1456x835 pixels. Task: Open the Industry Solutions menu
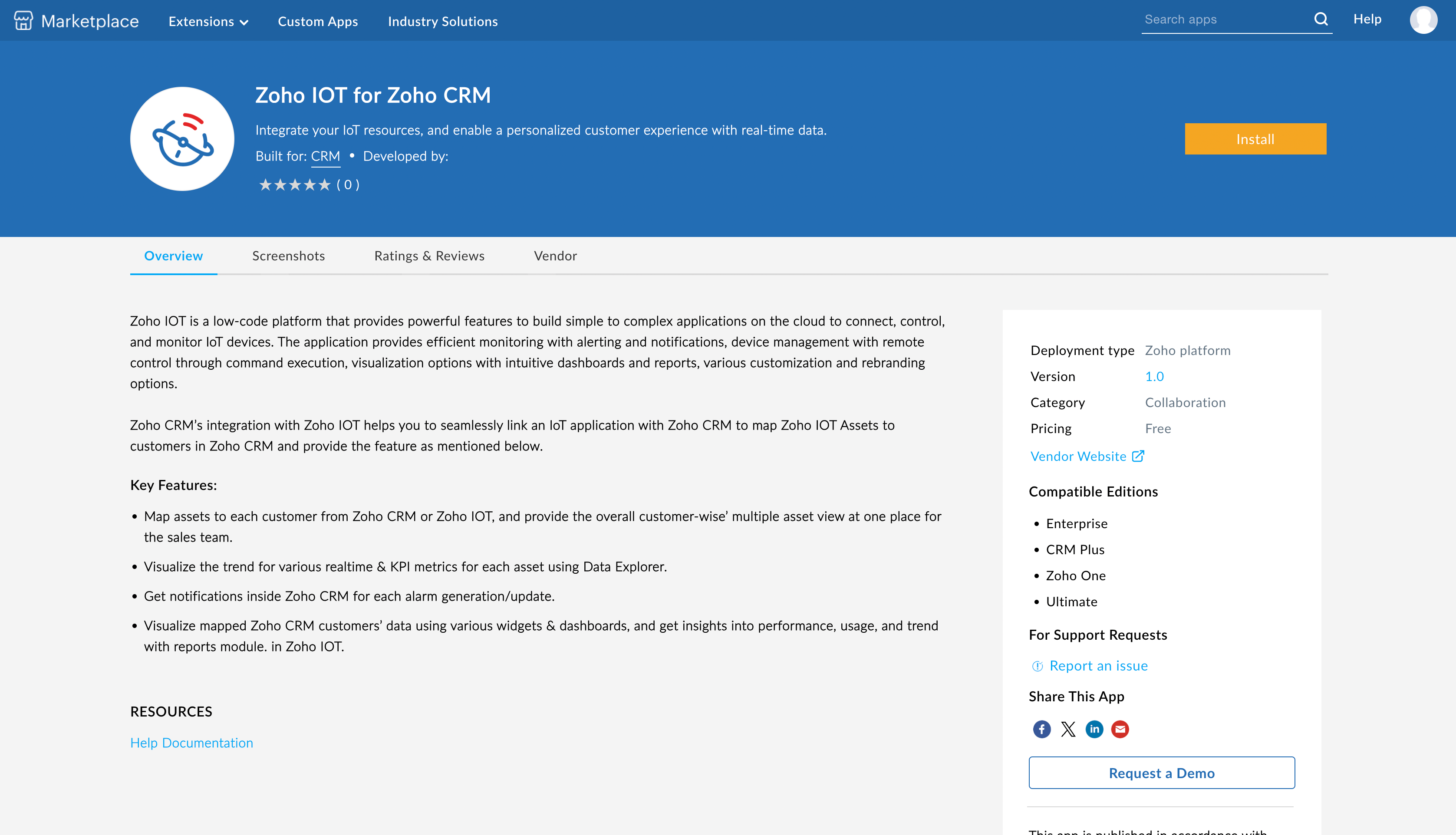(443, 21)
